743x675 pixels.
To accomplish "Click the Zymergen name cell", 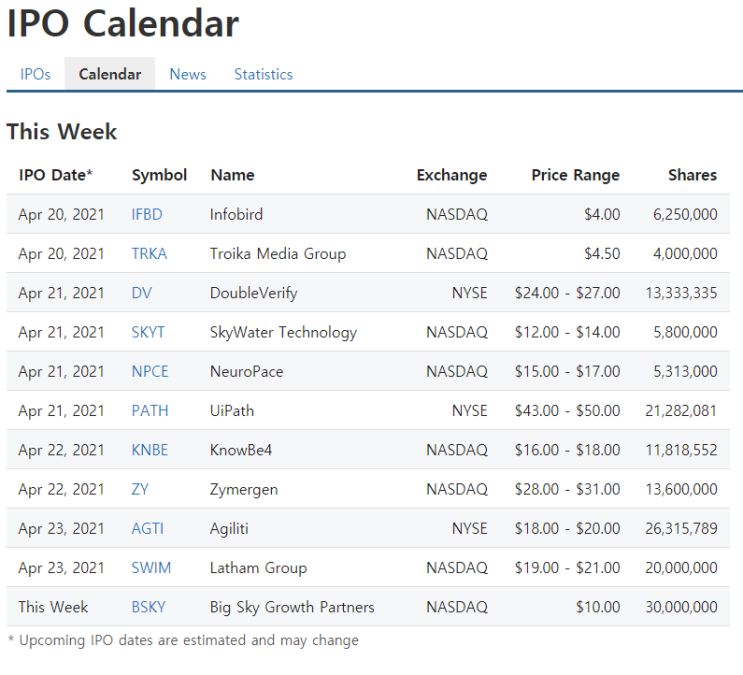I will [244, 489].
